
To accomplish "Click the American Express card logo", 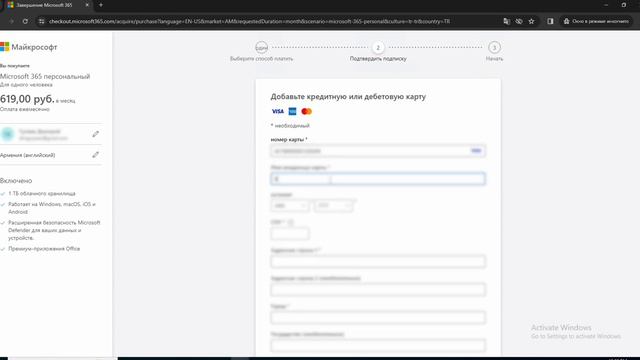I will tap(292, 111).
